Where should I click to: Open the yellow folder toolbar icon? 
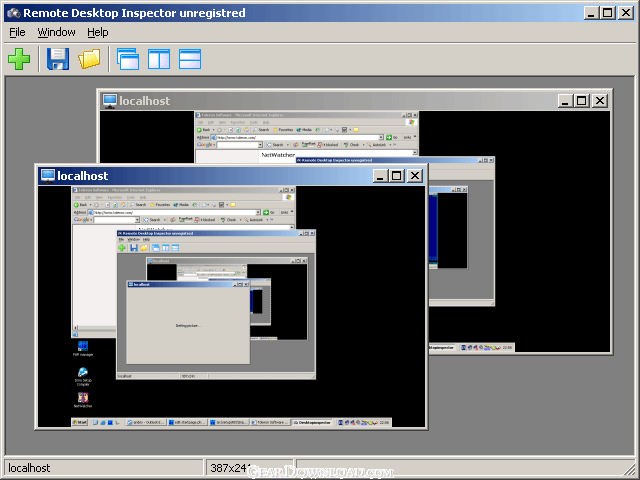89,59
